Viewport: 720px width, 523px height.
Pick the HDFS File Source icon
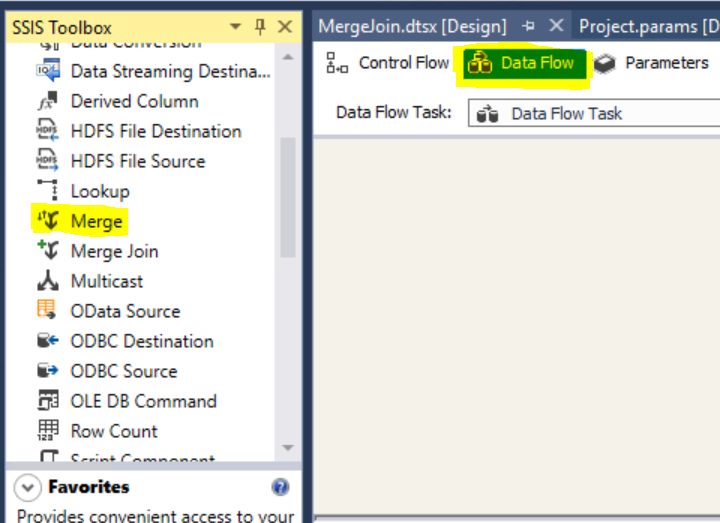pos(47,161)
